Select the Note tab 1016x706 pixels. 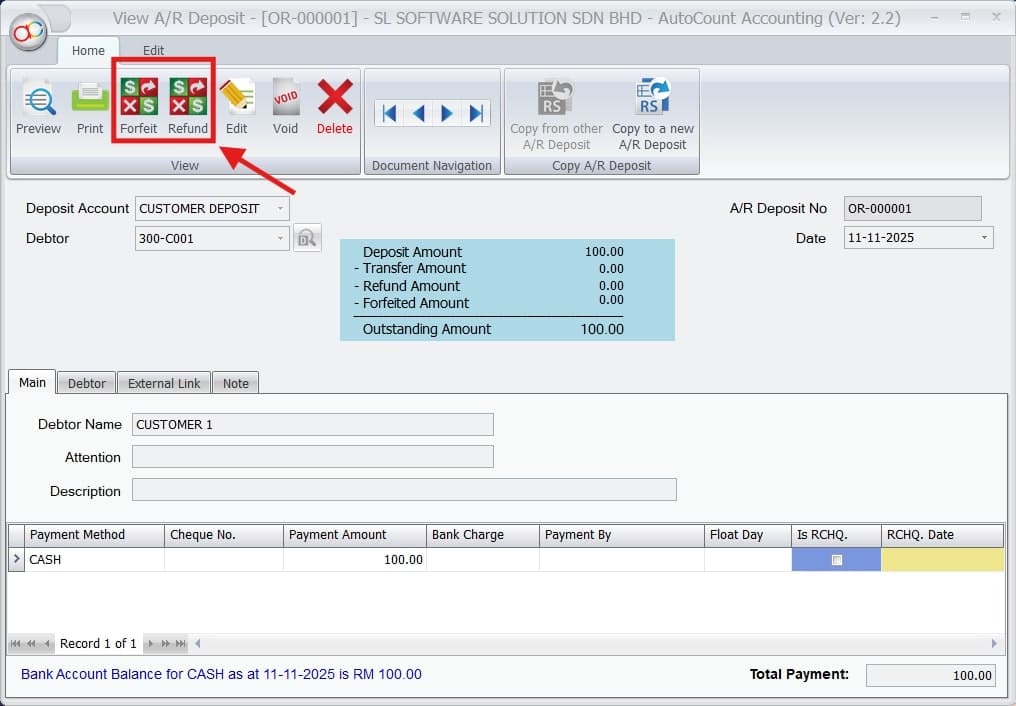click(236, 383)
